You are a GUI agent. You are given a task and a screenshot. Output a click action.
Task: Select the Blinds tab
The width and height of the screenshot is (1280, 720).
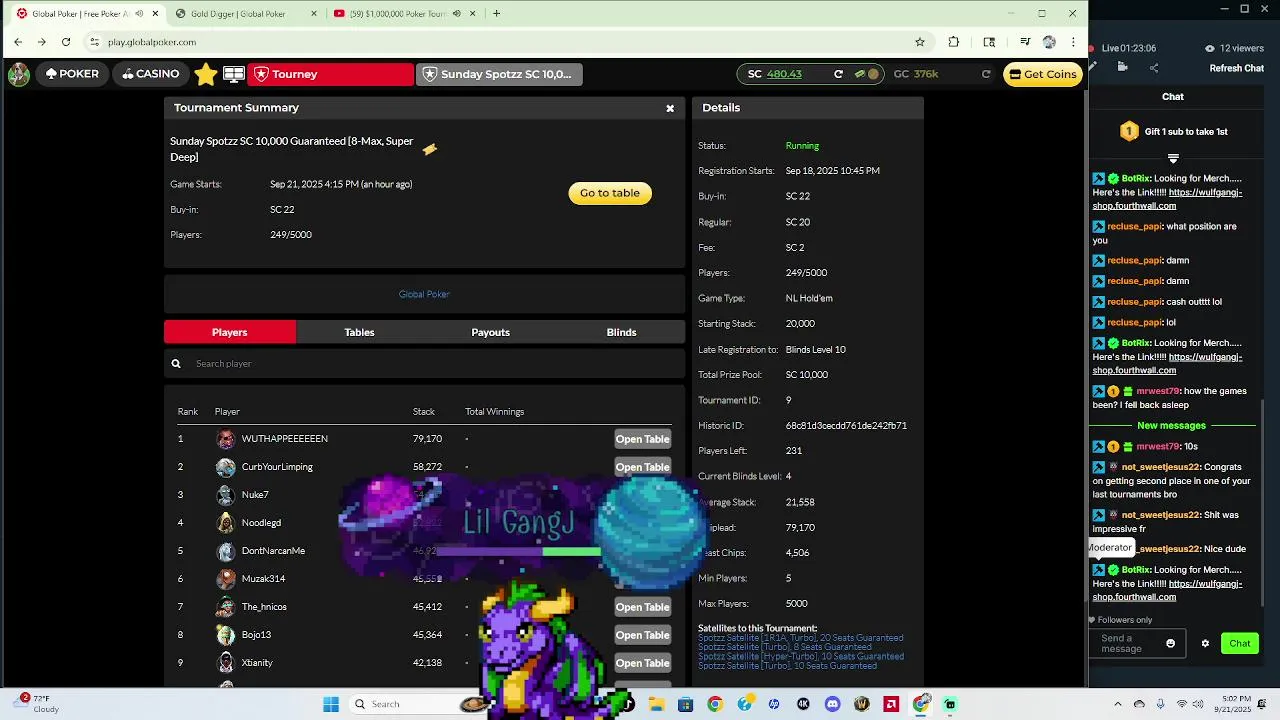pyautogui.click(x=621, y=332)
